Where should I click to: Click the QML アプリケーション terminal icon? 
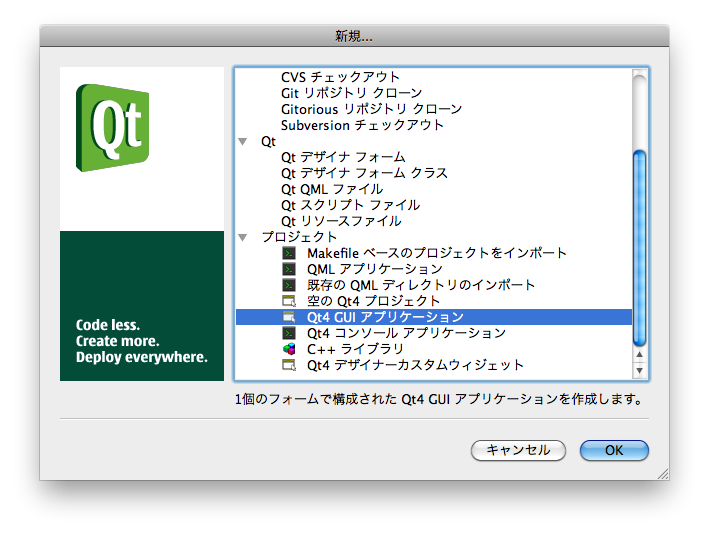click(x=289, y=269)
